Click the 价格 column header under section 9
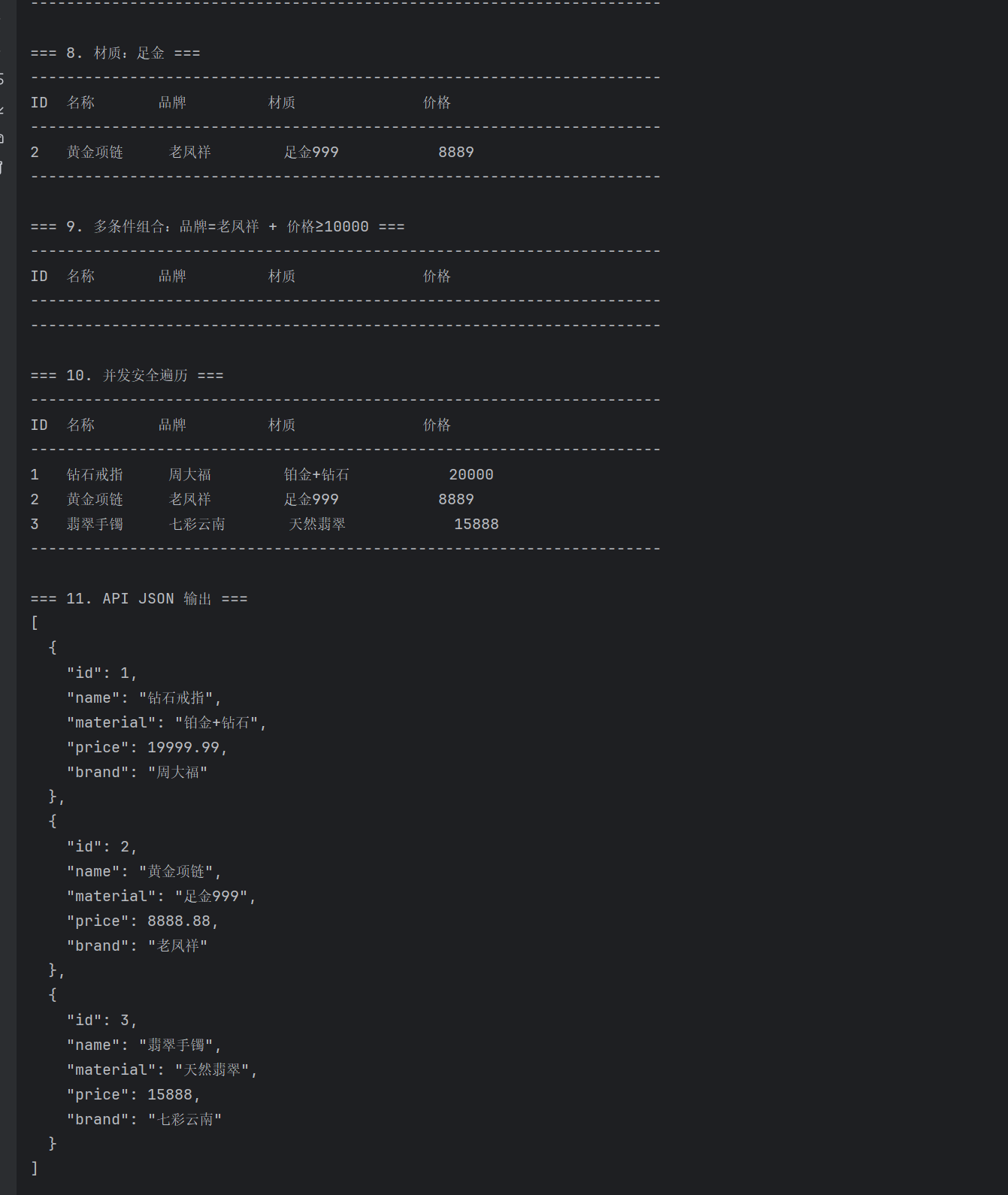Image resolution: width=1008 pixels, height=1195 pixels. (437, 277)
